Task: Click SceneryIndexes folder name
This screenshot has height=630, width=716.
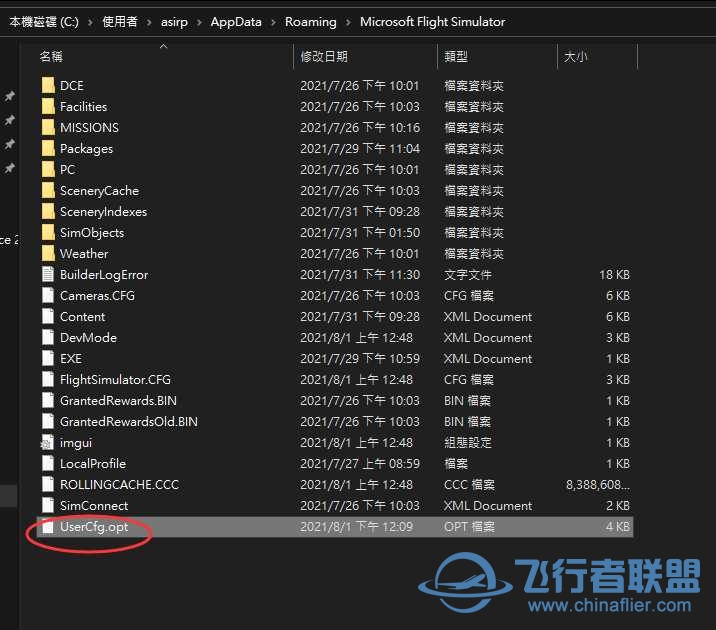Action: [x=104, y=212]
